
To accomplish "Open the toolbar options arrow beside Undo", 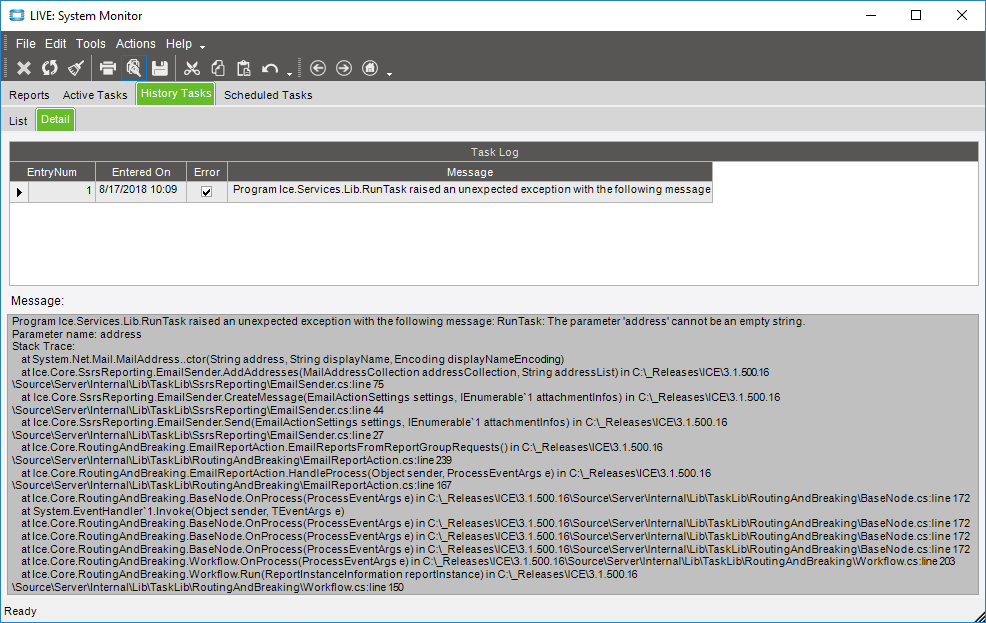I will [289, 74].
